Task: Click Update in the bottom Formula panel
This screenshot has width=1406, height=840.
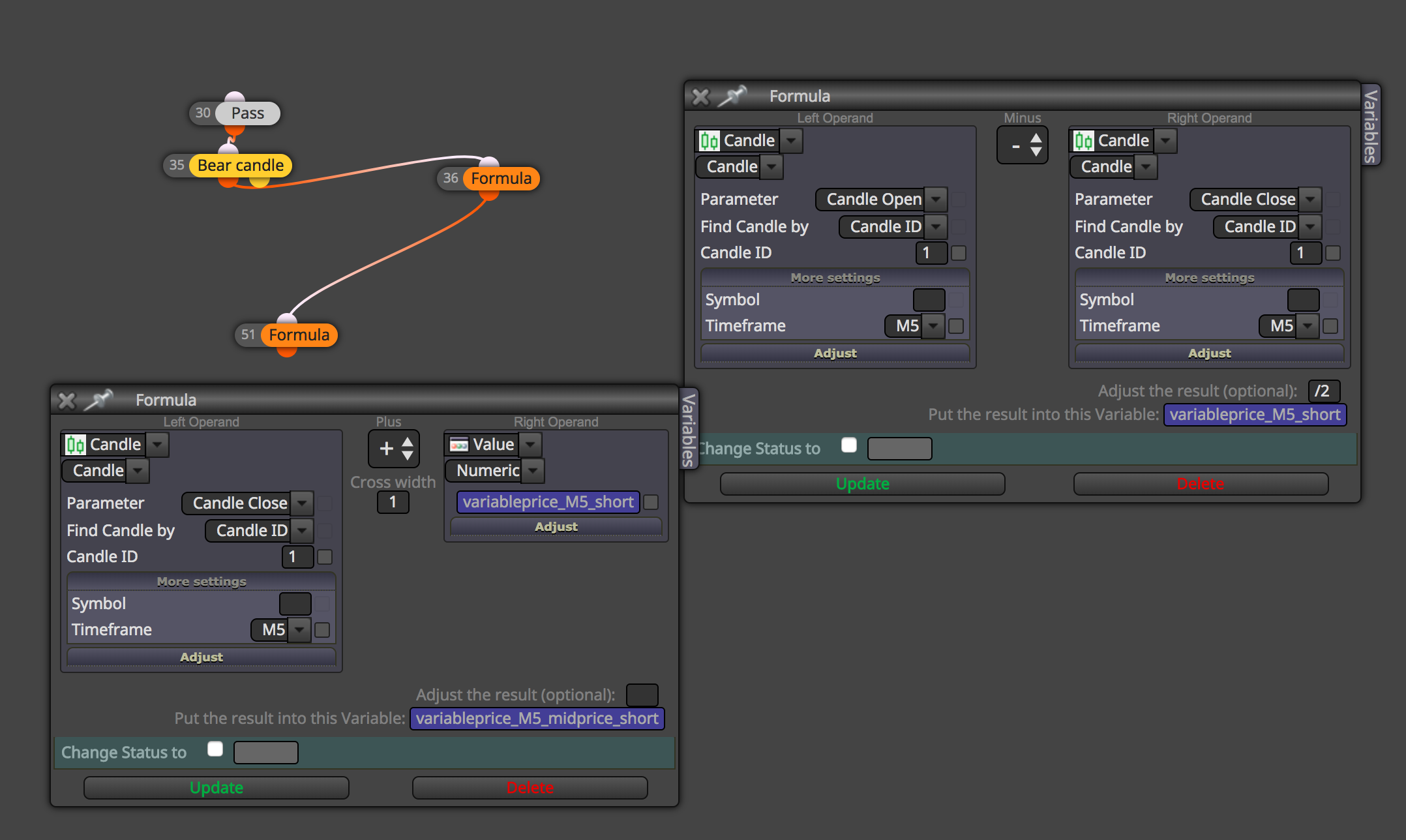Action: (x=216, y=788)
